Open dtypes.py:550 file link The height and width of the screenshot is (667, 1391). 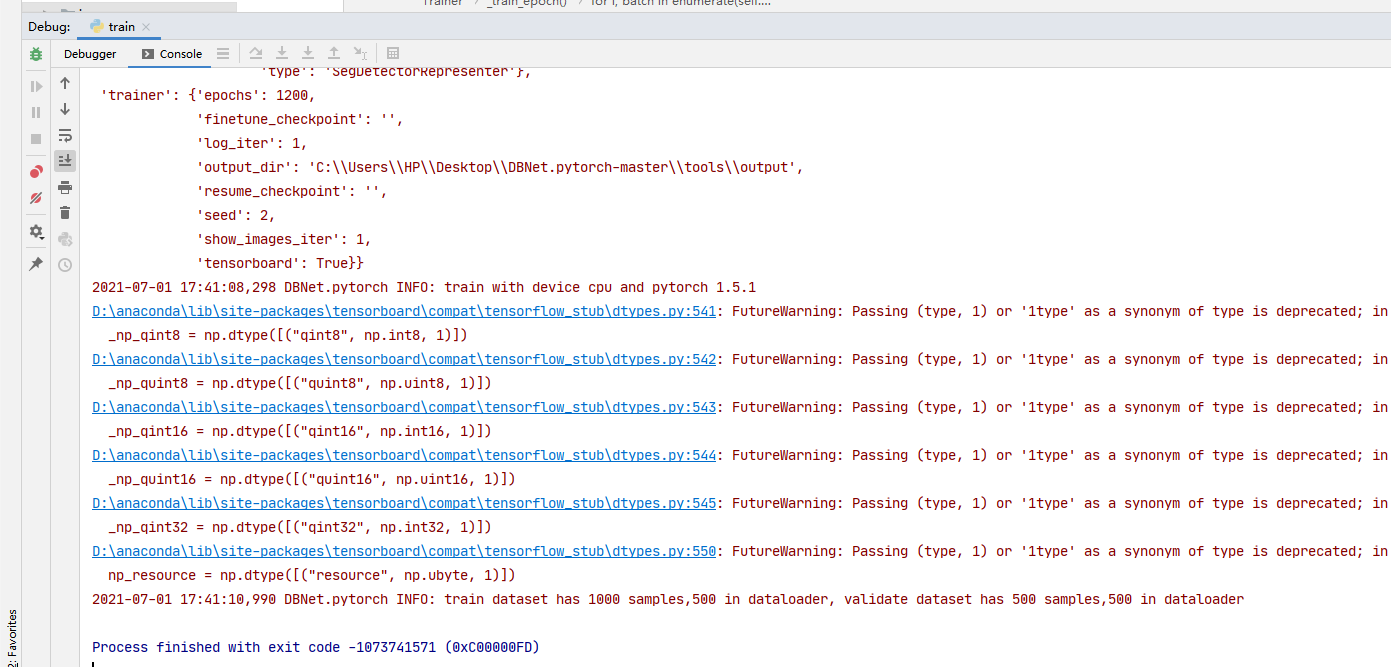click(404, 551)
